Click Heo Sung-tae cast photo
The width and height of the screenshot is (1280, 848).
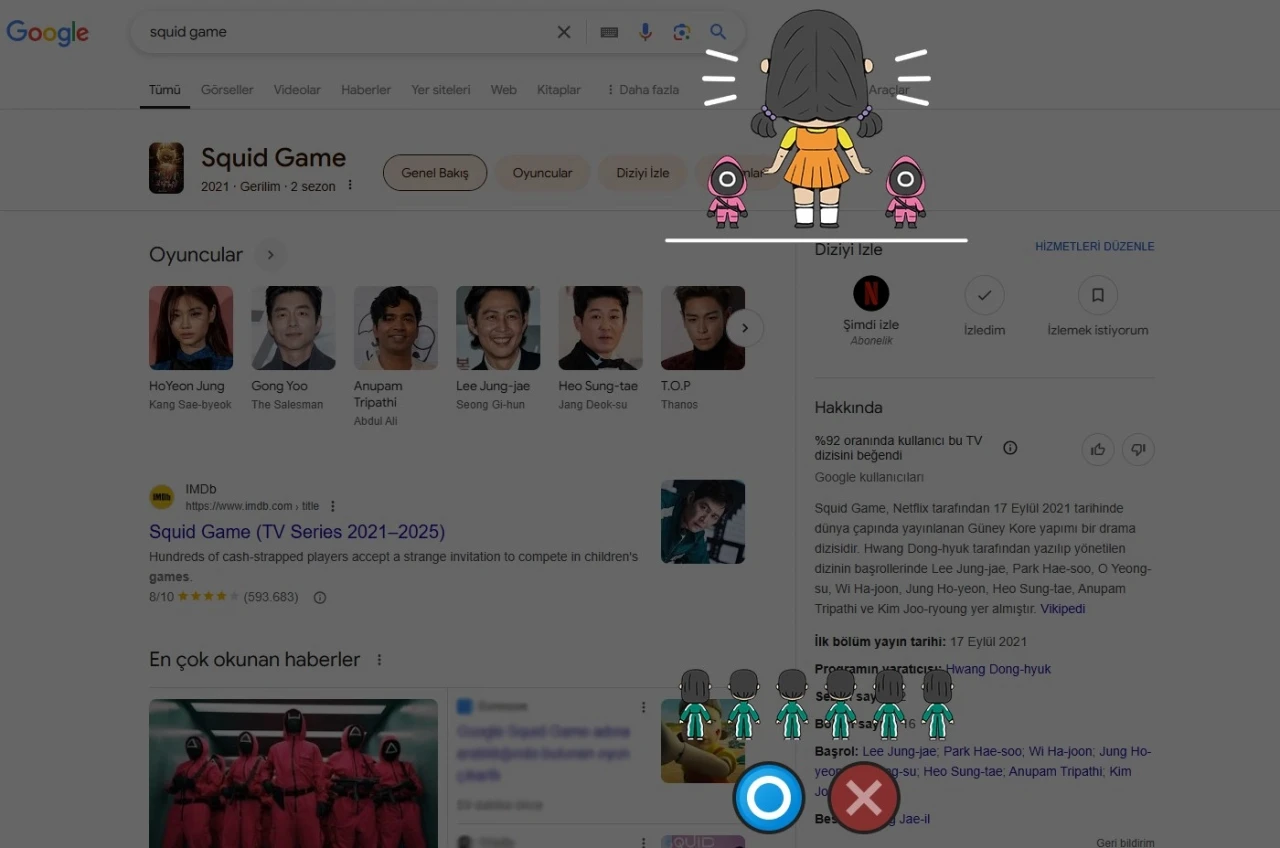pyautogui.click(x=600, y=328)
